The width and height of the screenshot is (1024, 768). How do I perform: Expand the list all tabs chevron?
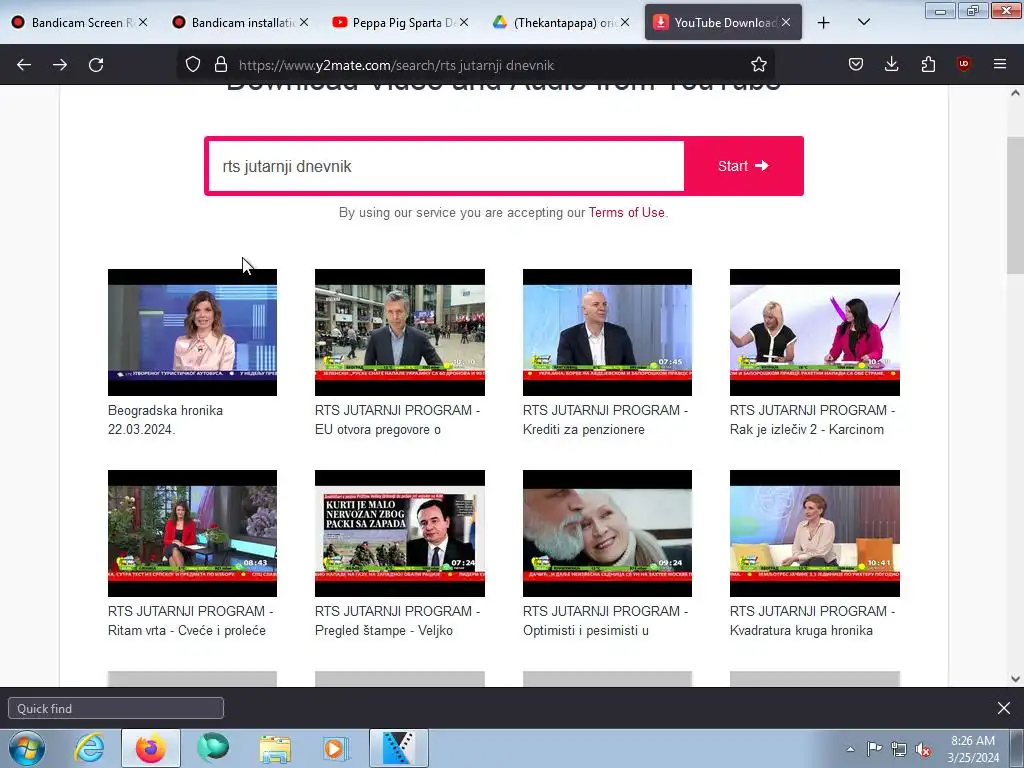click(863, 23)
